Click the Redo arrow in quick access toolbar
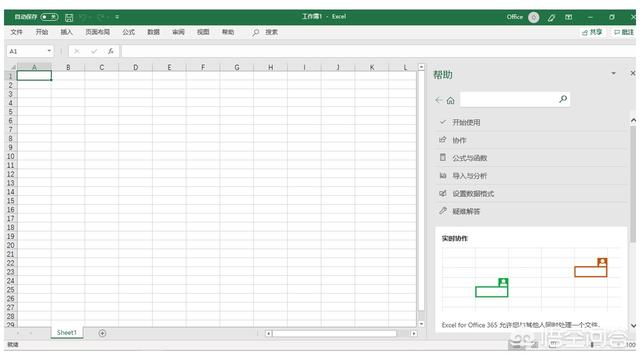 coord(101,17)
